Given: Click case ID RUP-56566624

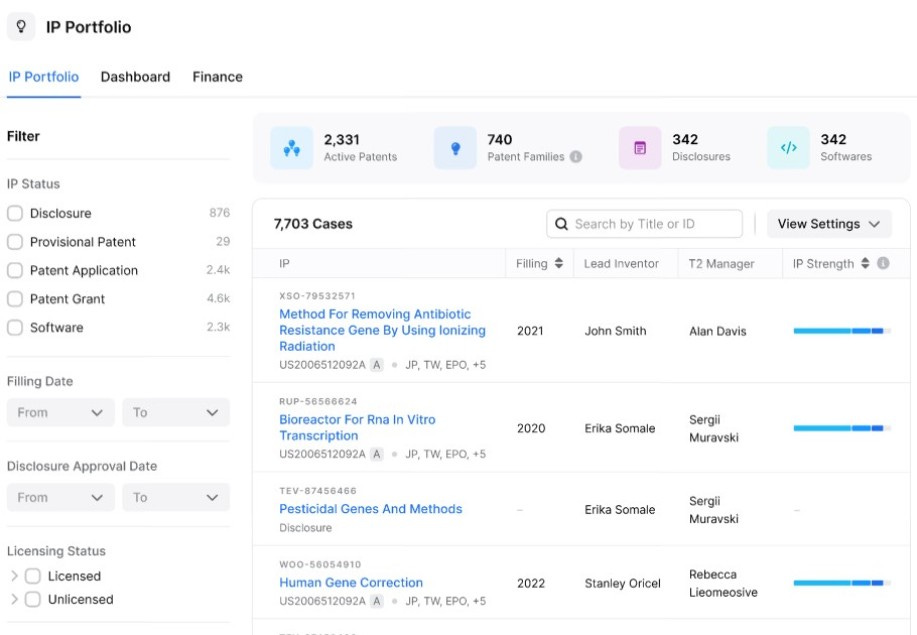Looking at the screenshot, I should tap(318, 401).
